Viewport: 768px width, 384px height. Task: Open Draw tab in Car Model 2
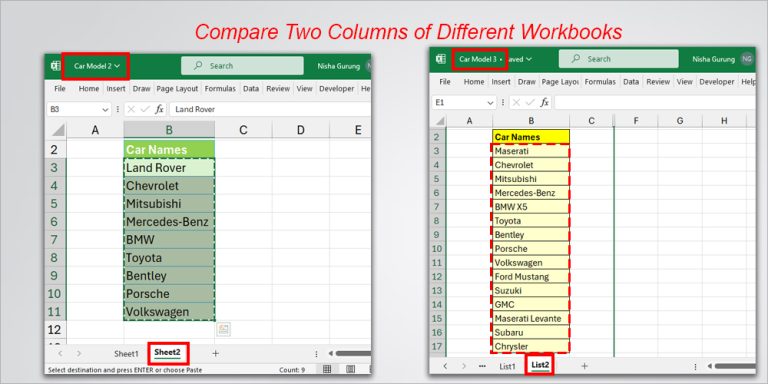[x=142, y=89]
